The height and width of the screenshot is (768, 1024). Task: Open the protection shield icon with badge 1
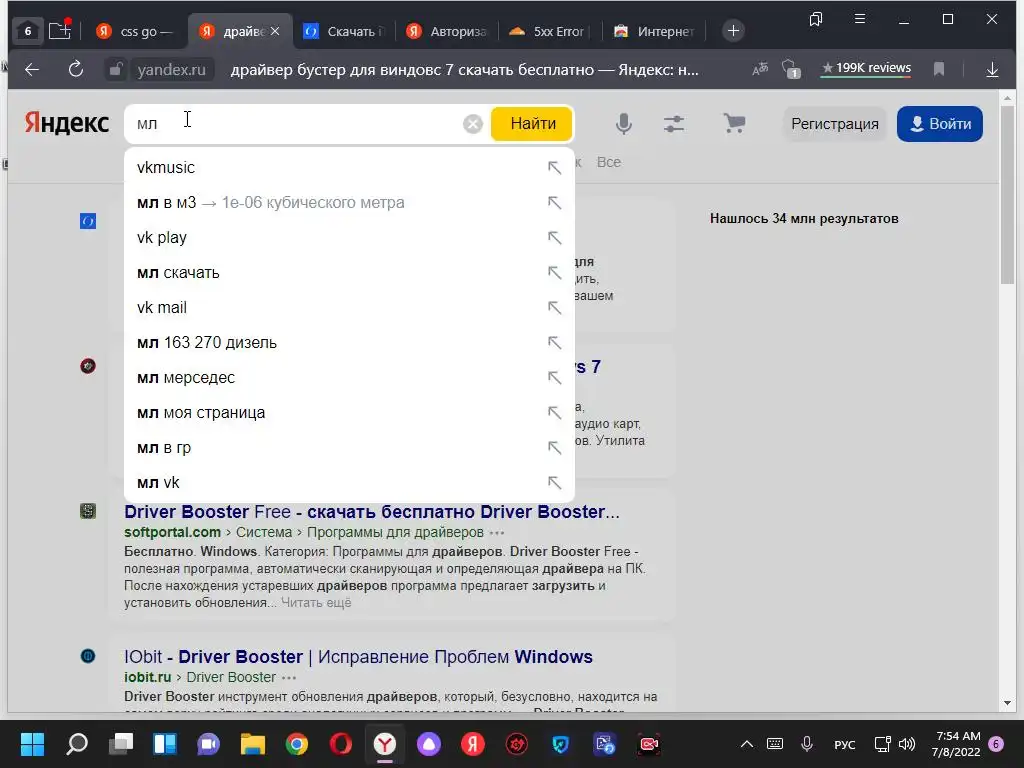pyautogui.click(x=791, y=69)
